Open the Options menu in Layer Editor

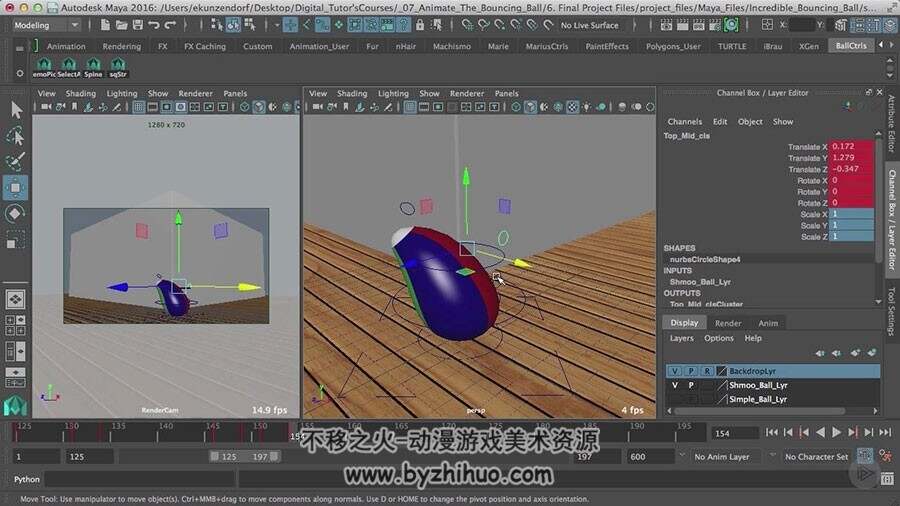[x=719, y=338]
